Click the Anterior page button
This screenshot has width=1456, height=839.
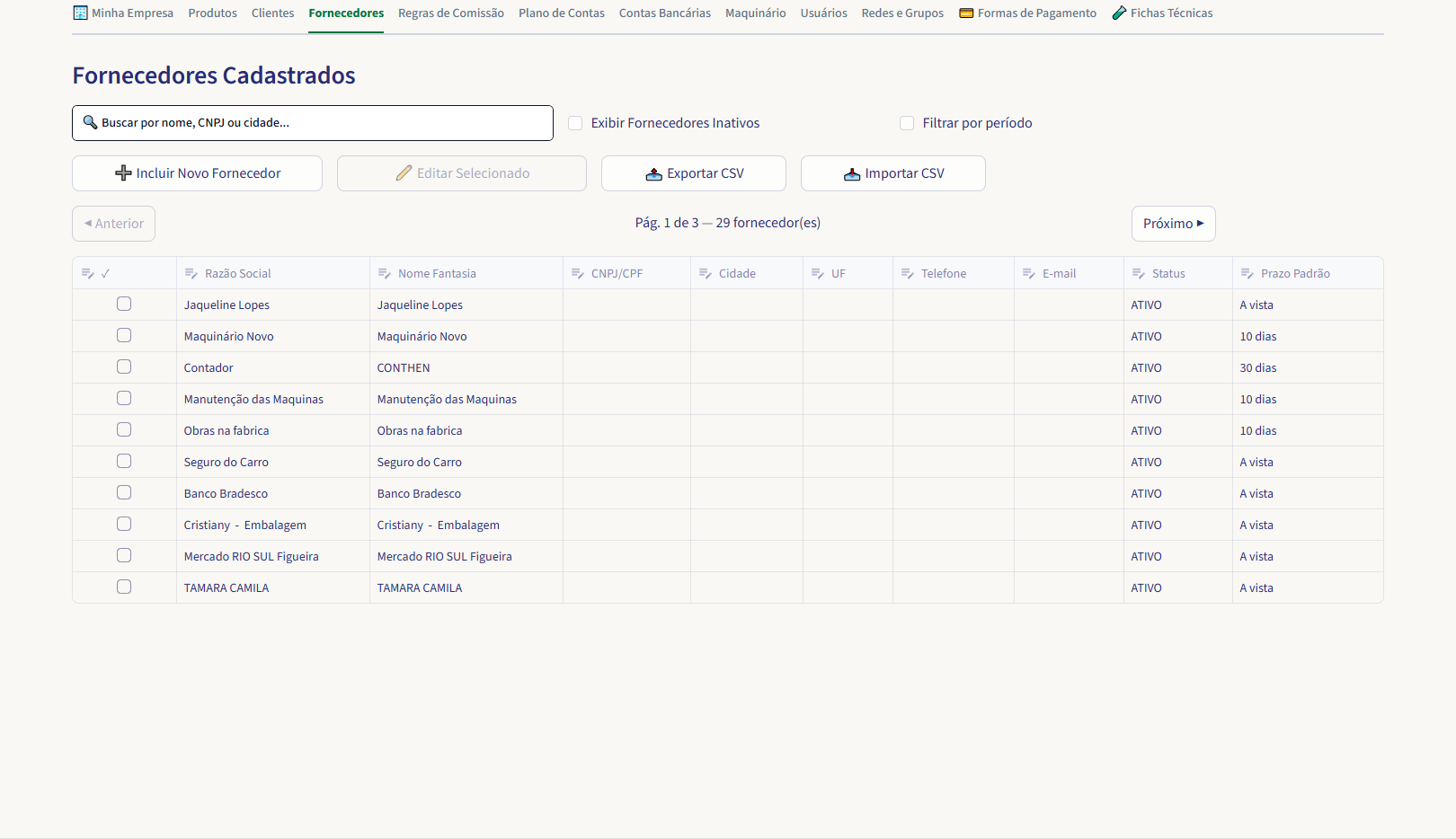click(x=114, y=224)
